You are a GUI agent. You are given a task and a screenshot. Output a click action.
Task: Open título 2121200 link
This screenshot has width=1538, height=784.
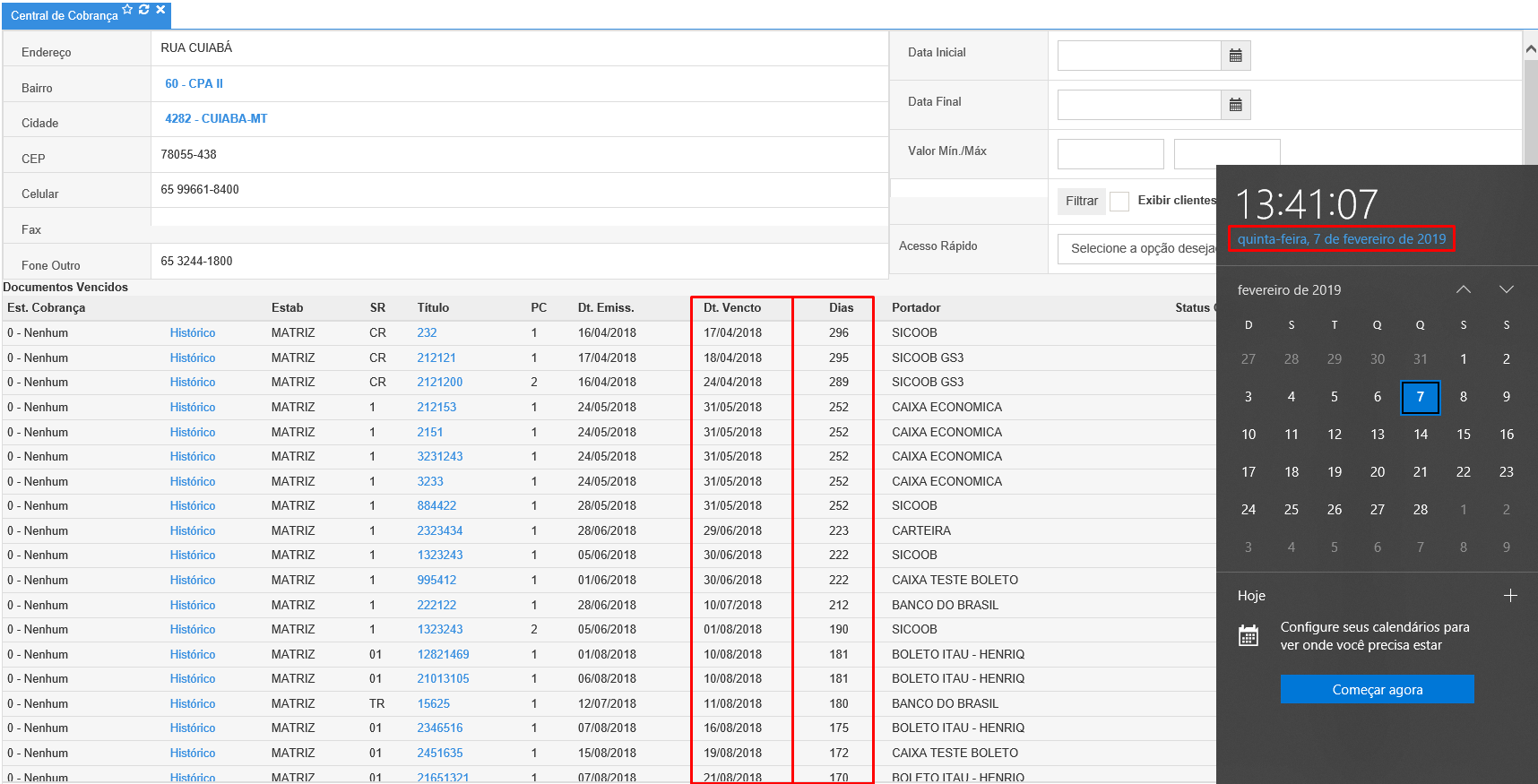(x=440, y=382)
